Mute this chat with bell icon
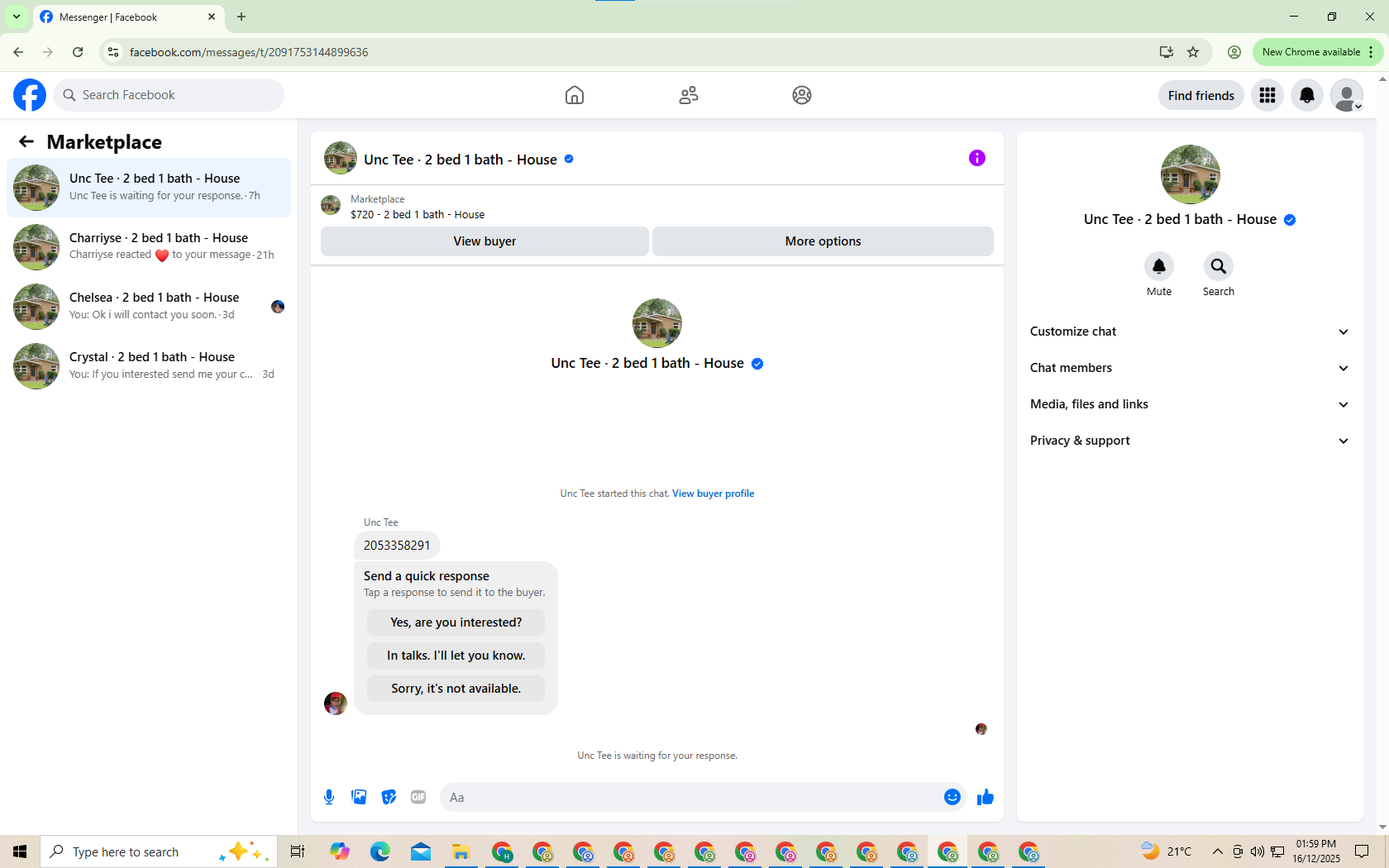1389x868 pixels. tap(1159, 266)
